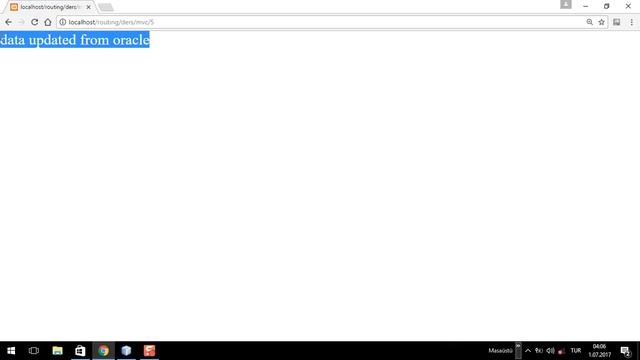Image resolution: width=640 pixels, height=360 pixels.
Task: Open the clock showing 04:06
Action: coord(599,351)
